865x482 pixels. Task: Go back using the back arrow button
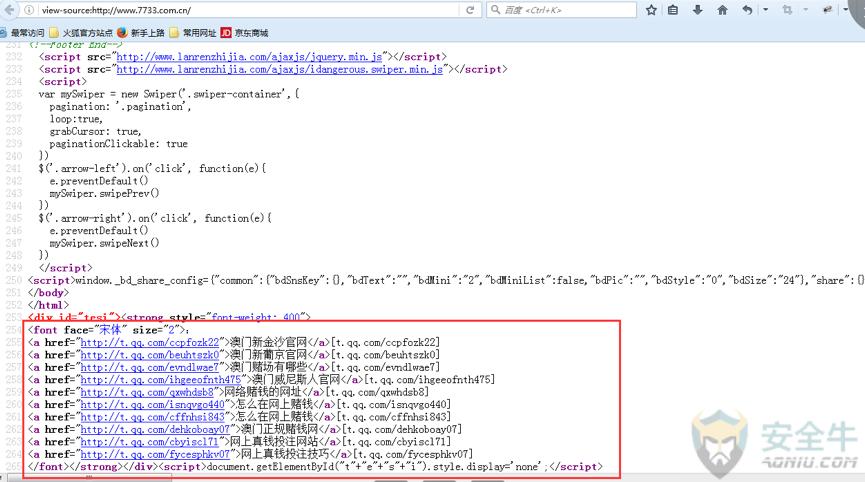(x=9, y=10)
